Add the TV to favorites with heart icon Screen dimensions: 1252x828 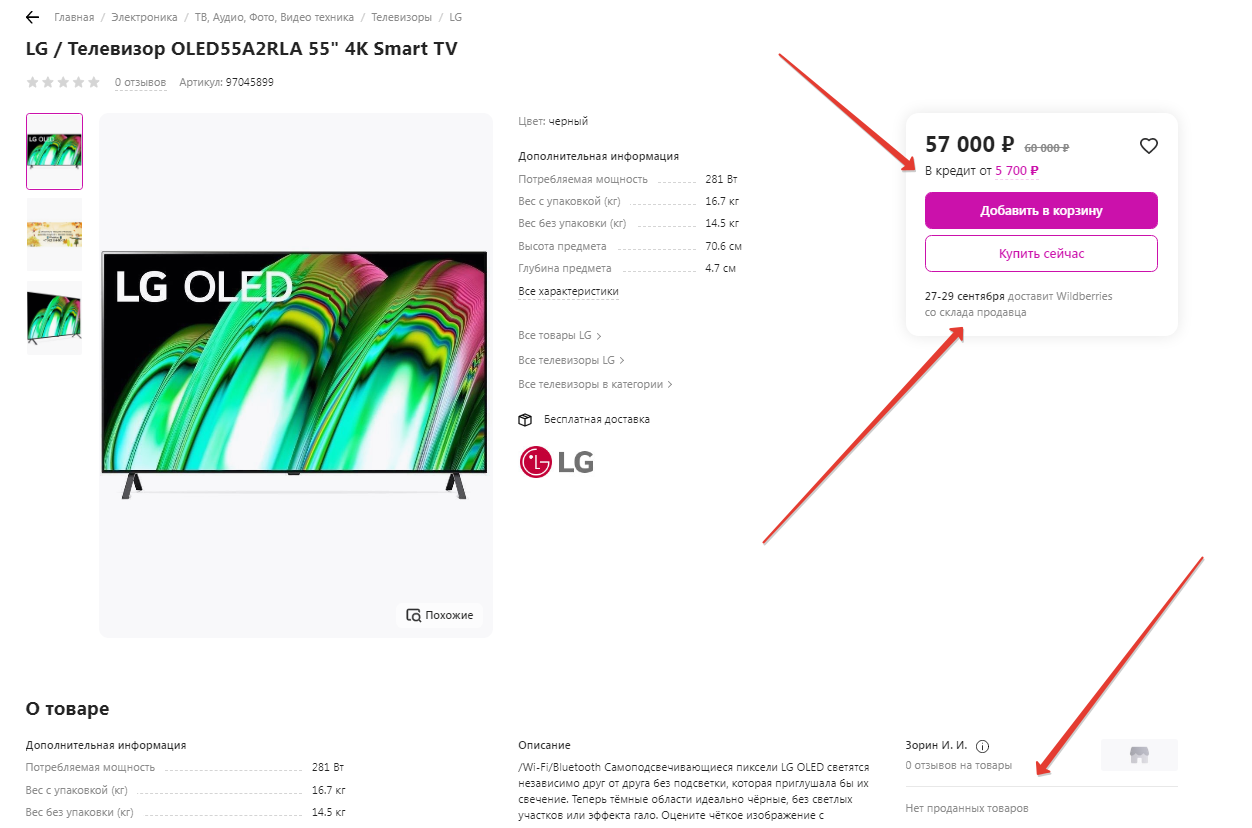(x=1149, y=146)
